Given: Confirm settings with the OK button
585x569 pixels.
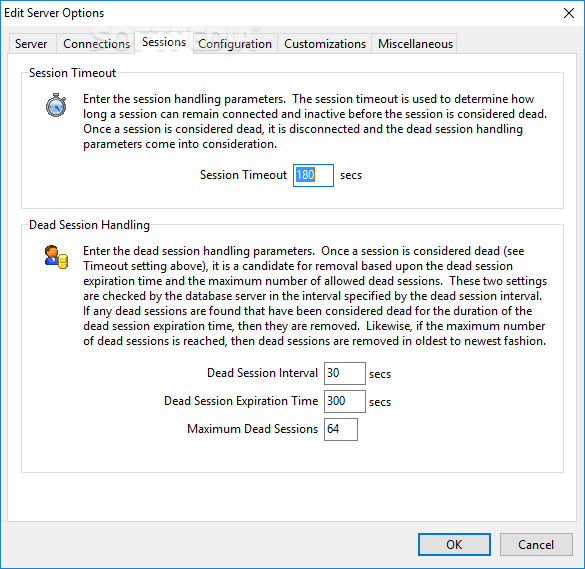Looking at the screenshot, I should [454, 544].
